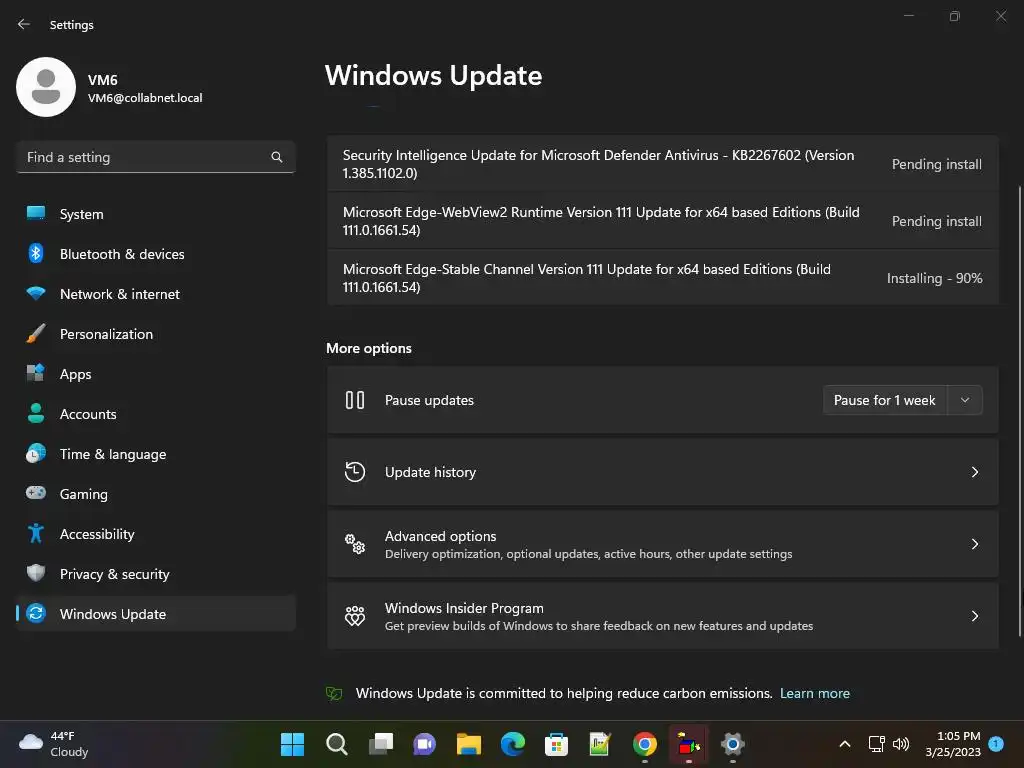Image resolution: width=1024 pixels, height=768 pixels.
Task: Open the Windows Start menu
Action: coord(292,744)
